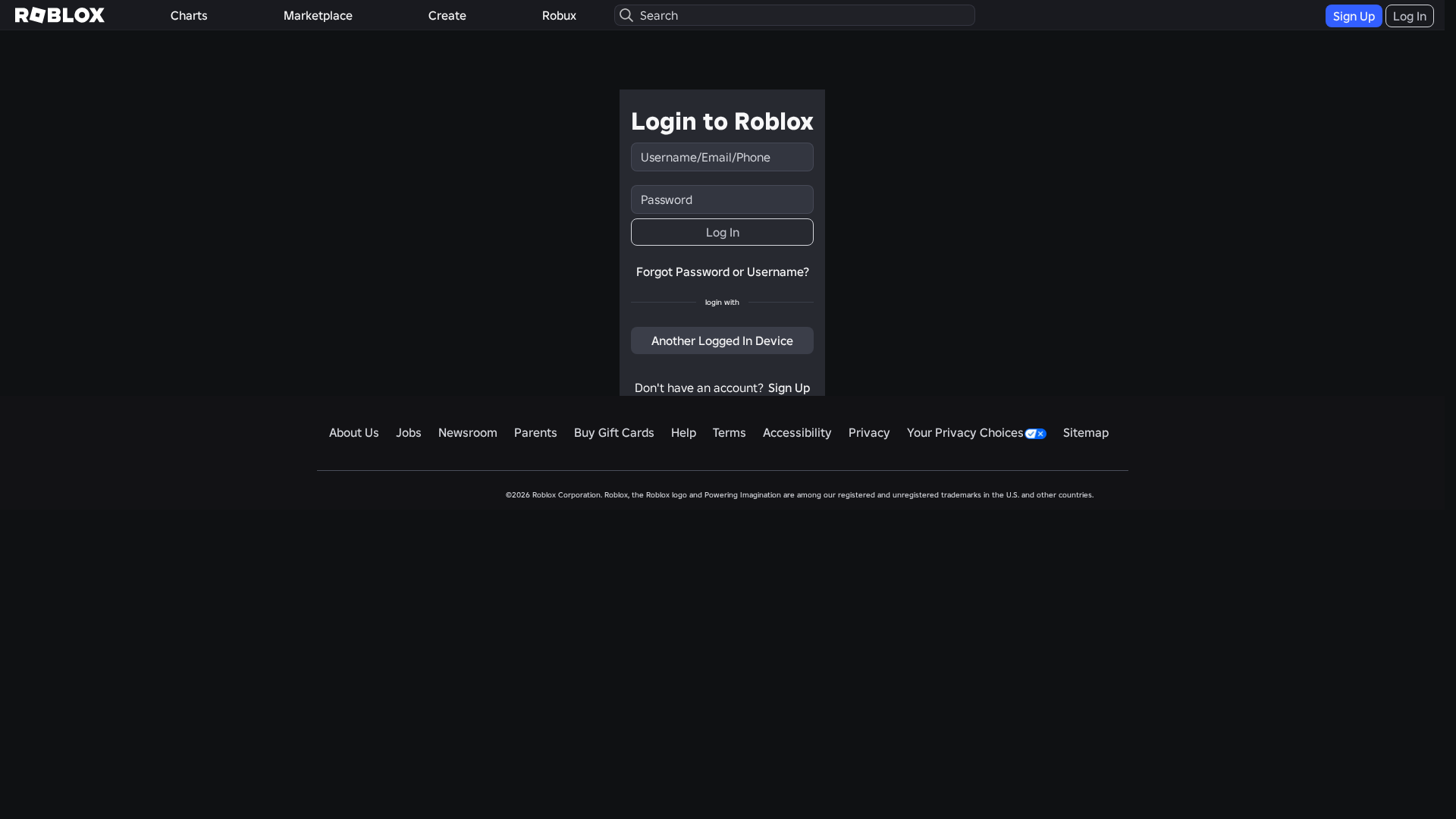
Task: Open the Robux page
Action: [x=559, y=15]
